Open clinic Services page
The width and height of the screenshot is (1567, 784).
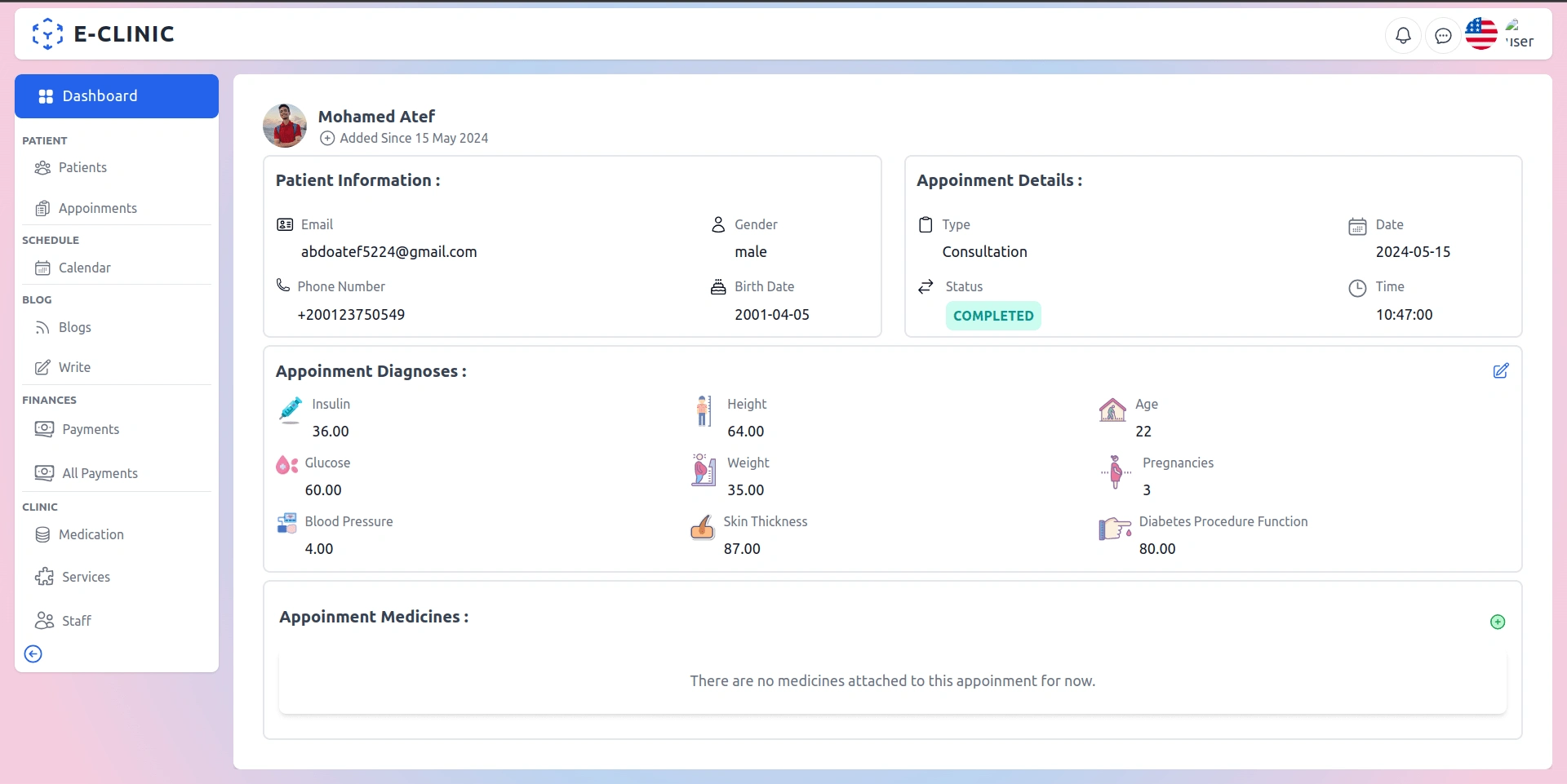86,577
